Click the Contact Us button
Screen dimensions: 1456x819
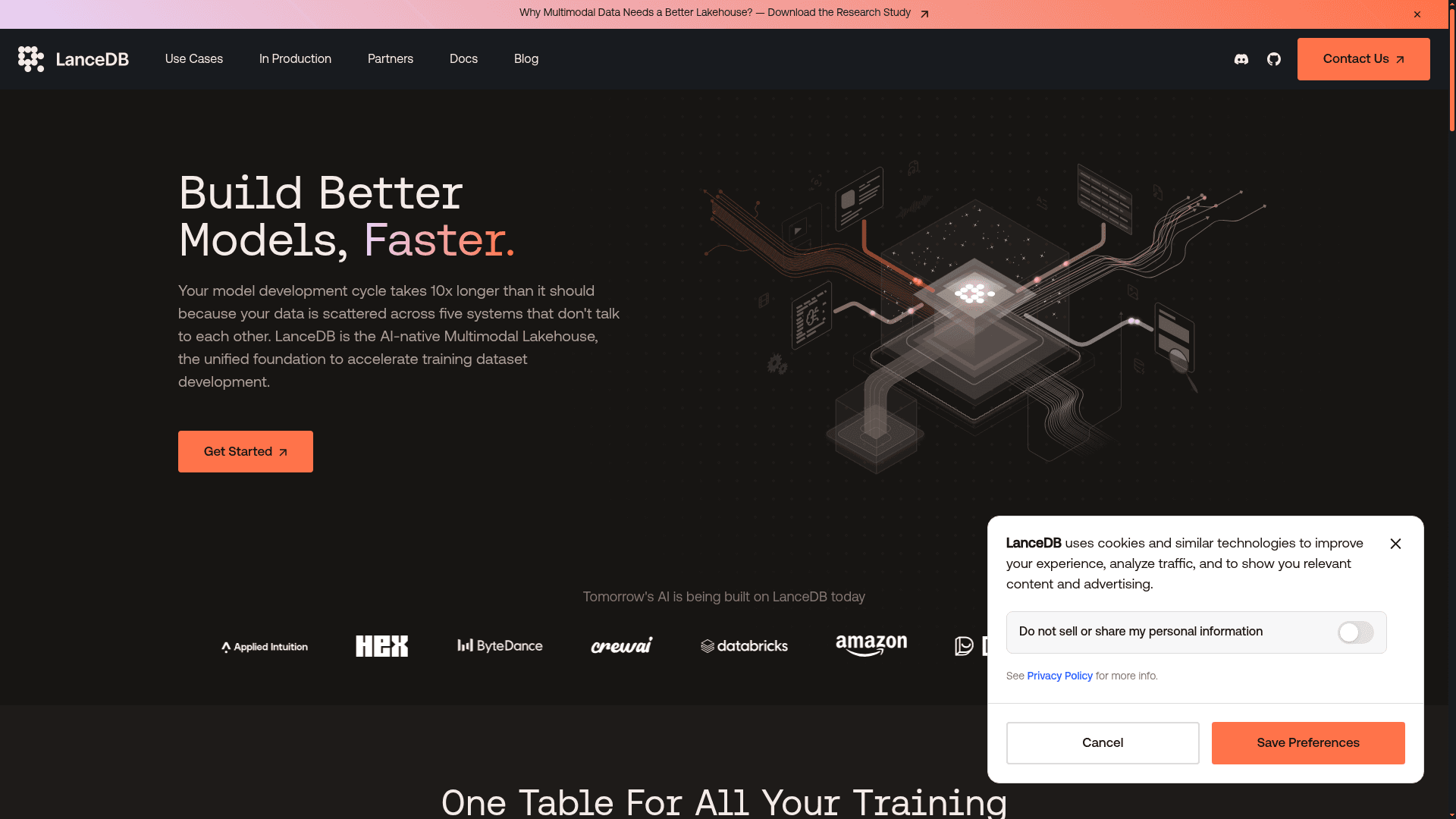[x=1363, y=59]
